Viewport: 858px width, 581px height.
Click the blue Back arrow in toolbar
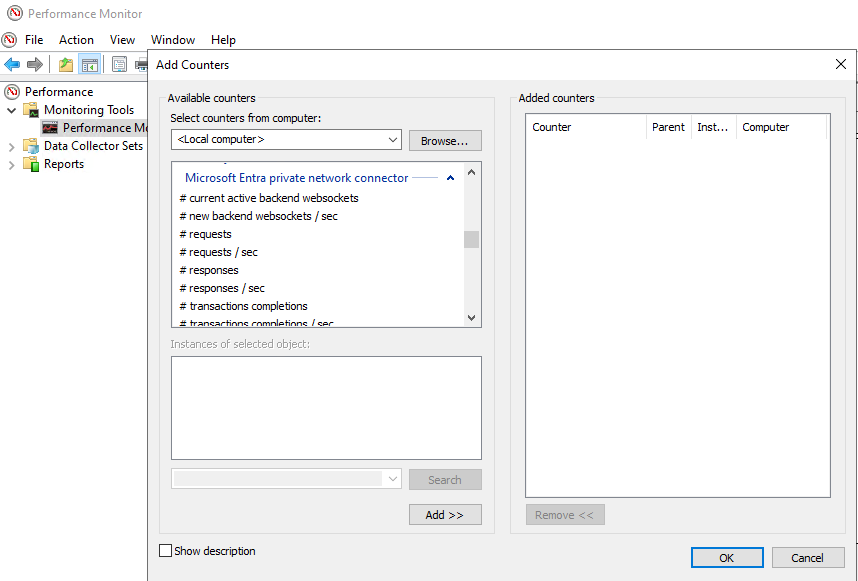[x=12, y=65]
